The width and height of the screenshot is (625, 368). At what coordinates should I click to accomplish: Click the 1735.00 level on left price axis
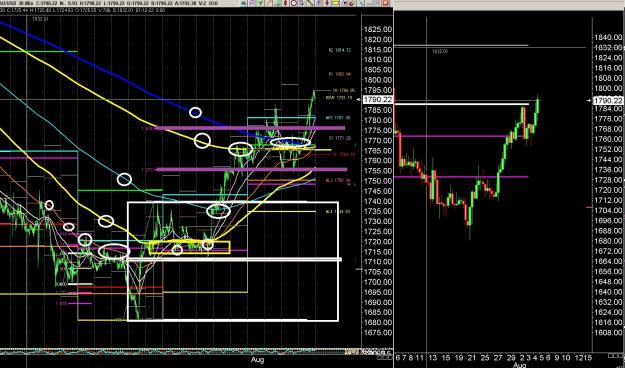coord(377,211)
